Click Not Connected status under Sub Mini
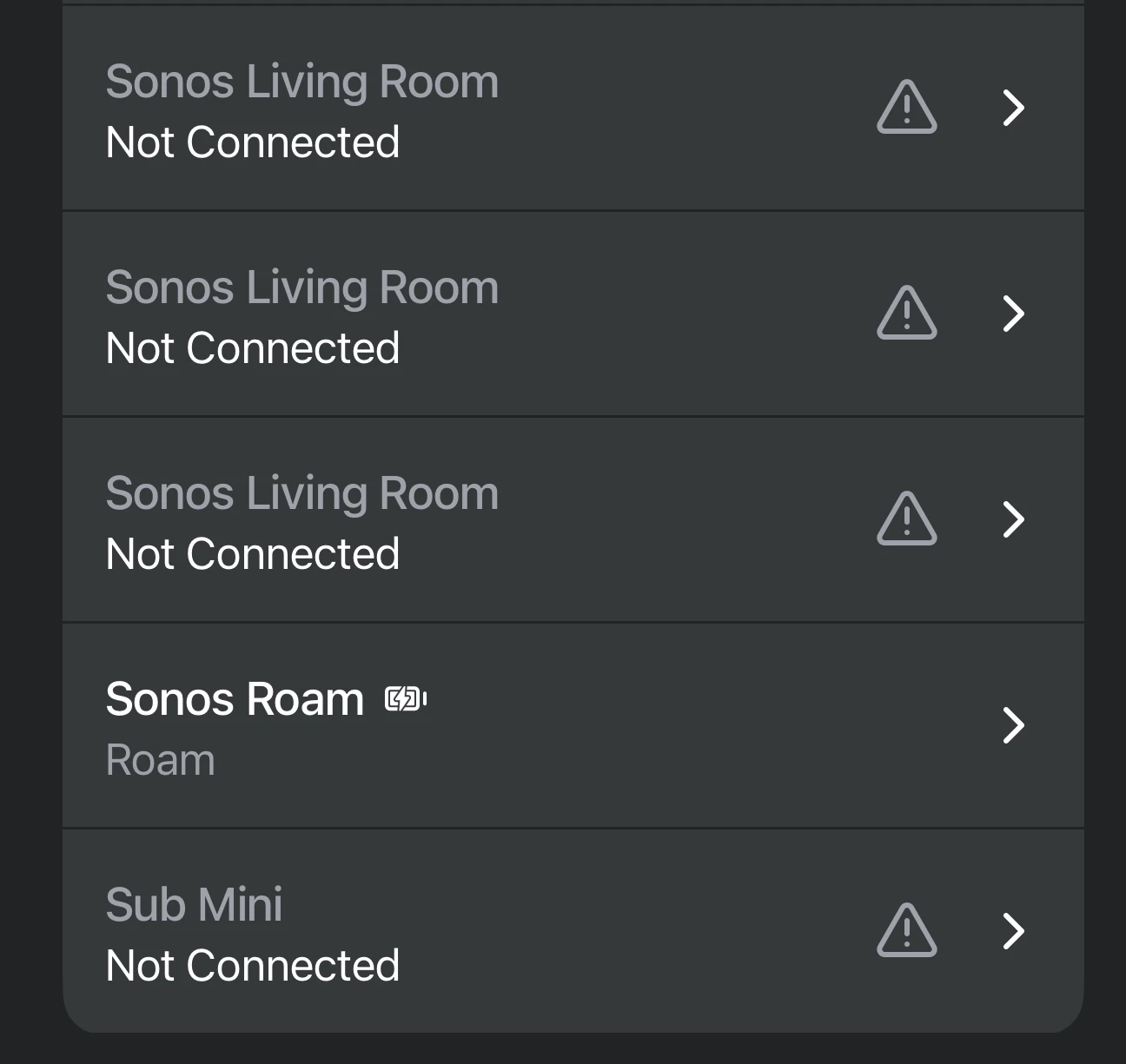1126x1064 pixels. [x=253, y=966]
